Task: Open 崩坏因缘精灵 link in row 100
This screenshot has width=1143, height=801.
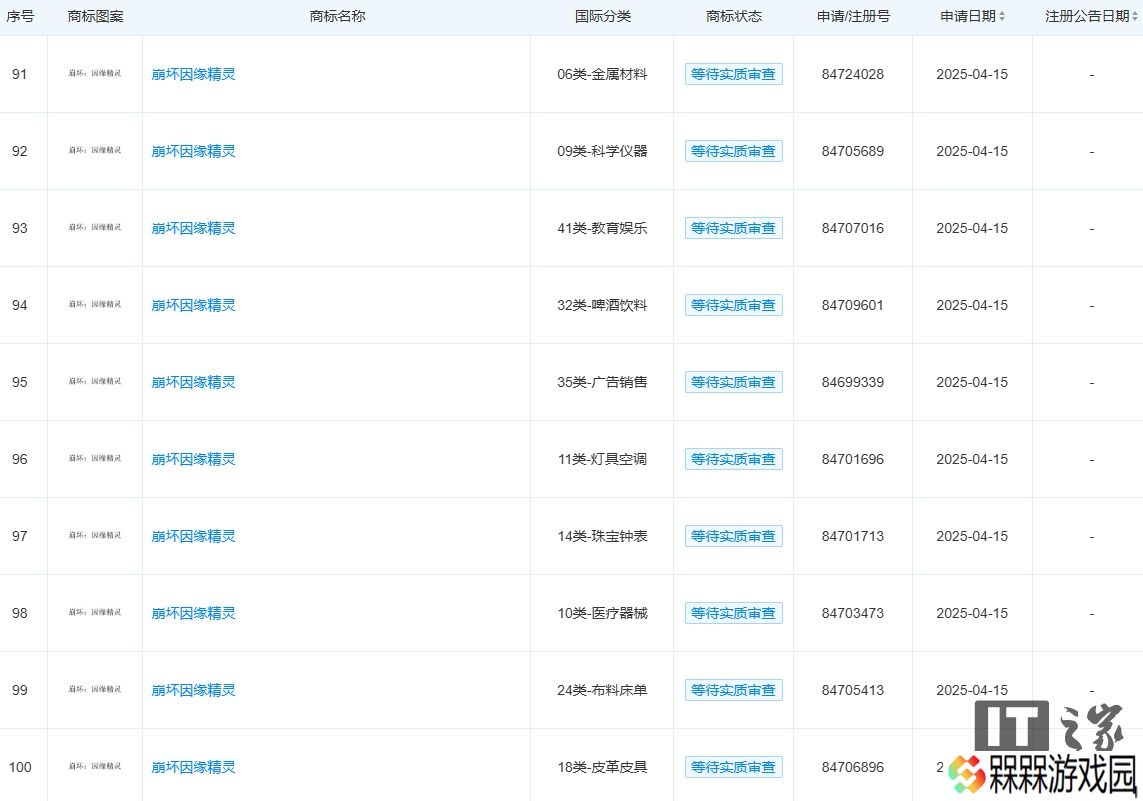Action: coord(193,767)
